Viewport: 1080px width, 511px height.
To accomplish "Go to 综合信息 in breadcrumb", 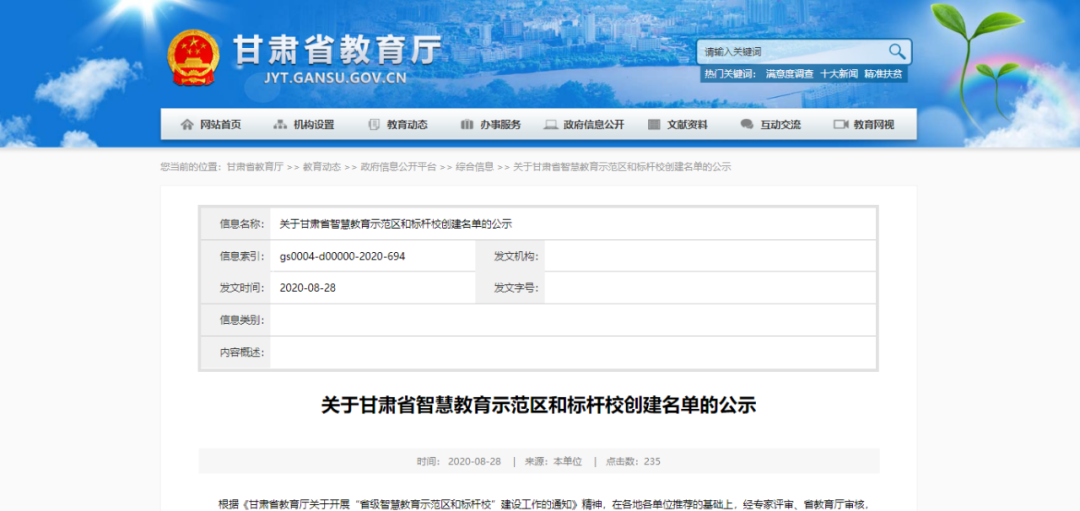I will click(475, 167).
